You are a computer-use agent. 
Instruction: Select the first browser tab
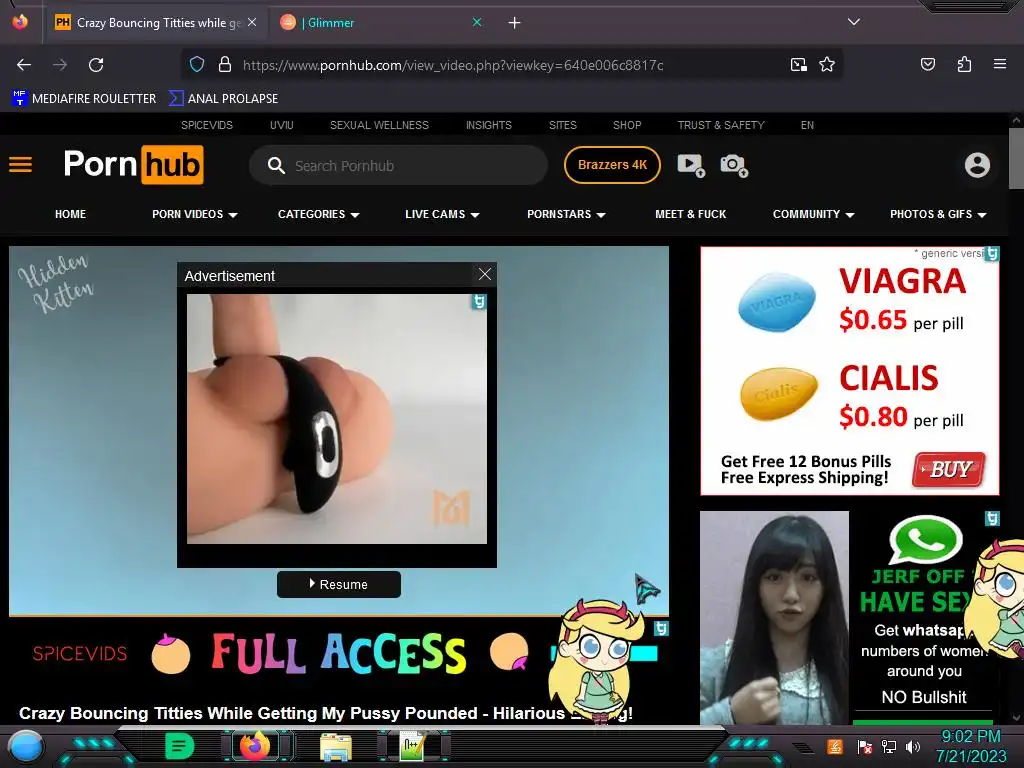click(155, 23)
